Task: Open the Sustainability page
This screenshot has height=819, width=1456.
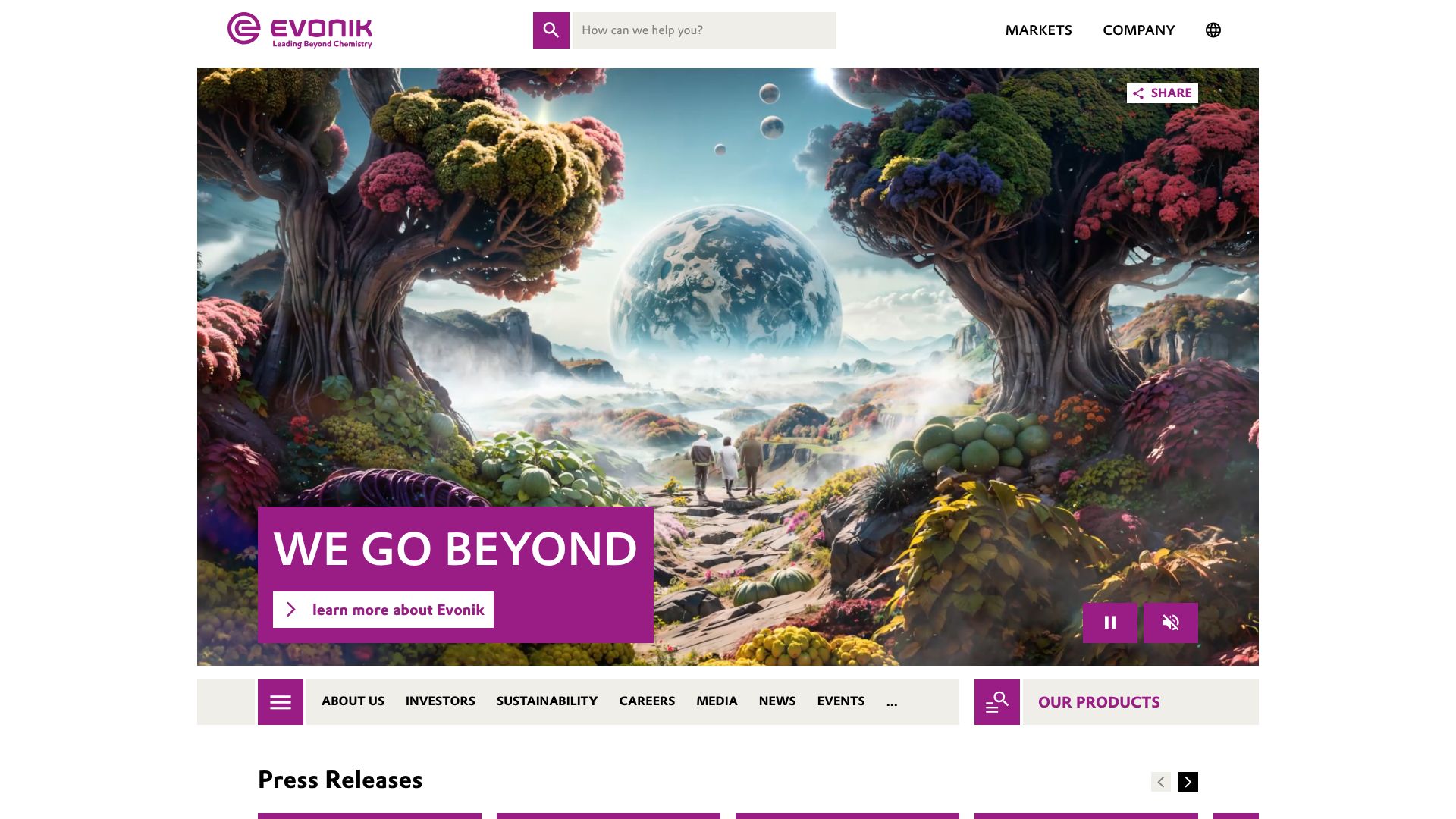Action: [548, 701]
